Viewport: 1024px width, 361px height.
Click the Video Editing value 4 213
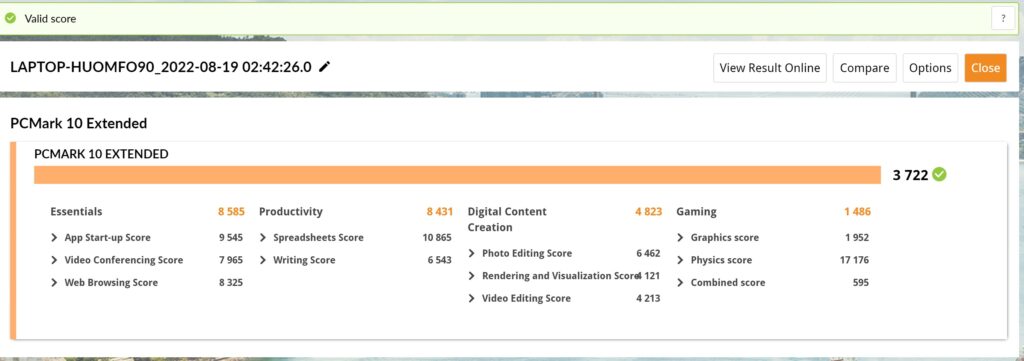point(648,298)
